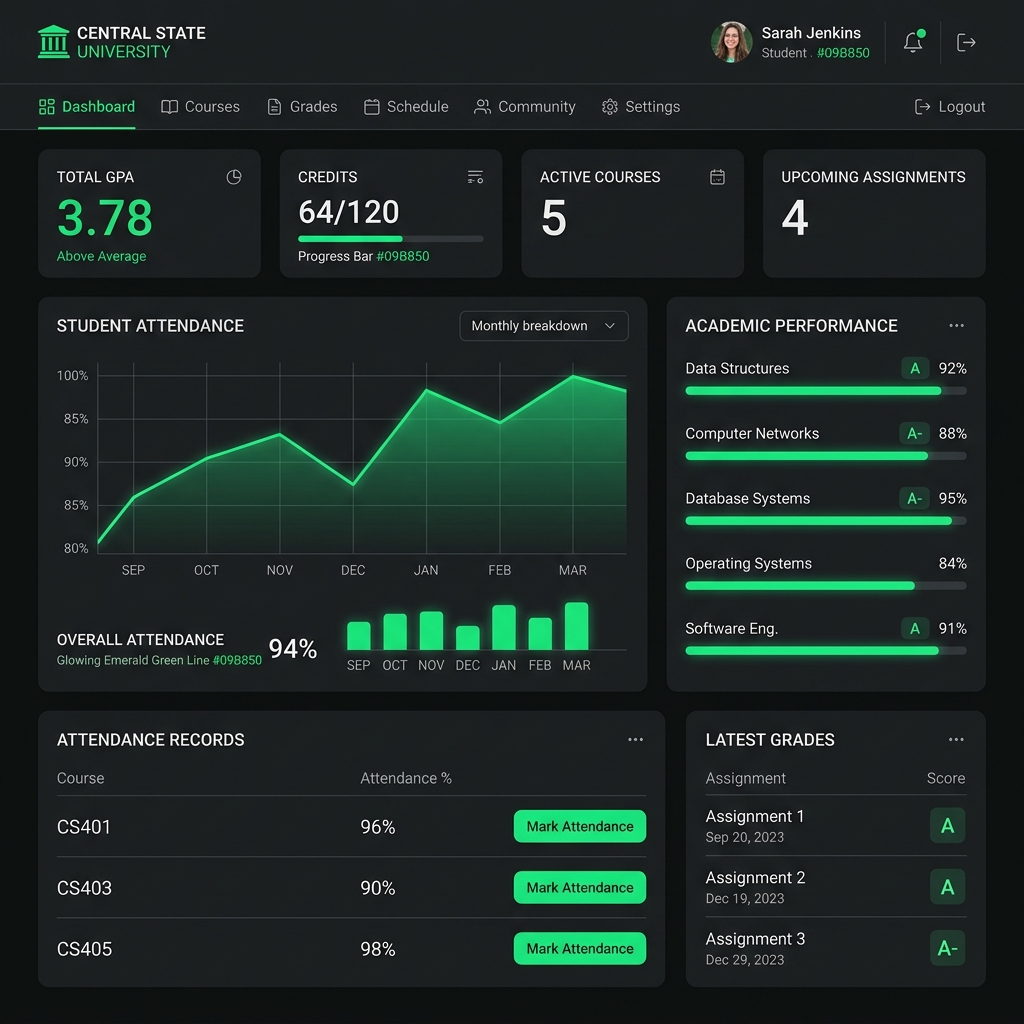Open the notifications bell

coord(913,42)
